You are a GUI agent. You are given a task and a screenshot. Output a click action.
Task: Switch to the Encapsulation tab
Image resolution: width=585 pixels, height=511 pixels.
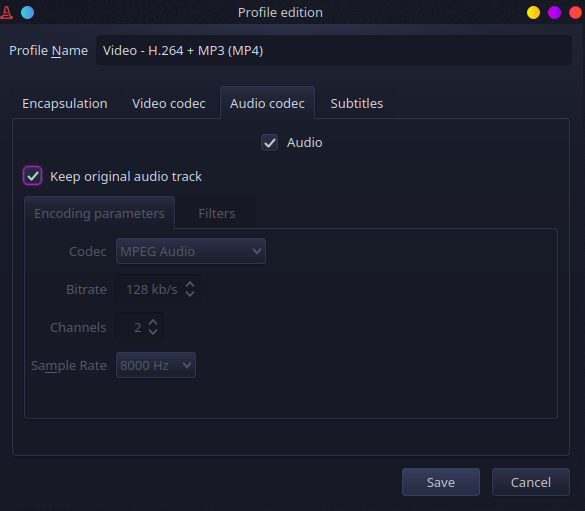[x=65, y=104]
